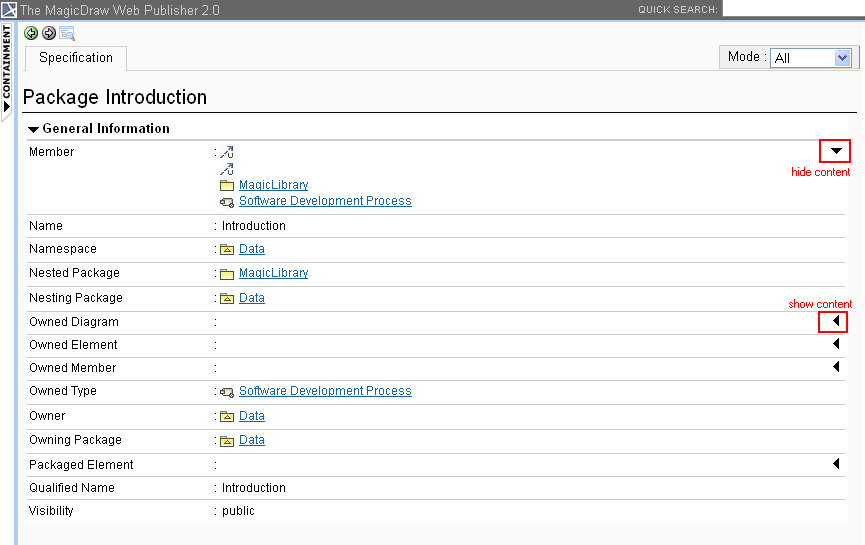Click the green back navigation arrow
The image size is (865, 545).
pos(31,33)
